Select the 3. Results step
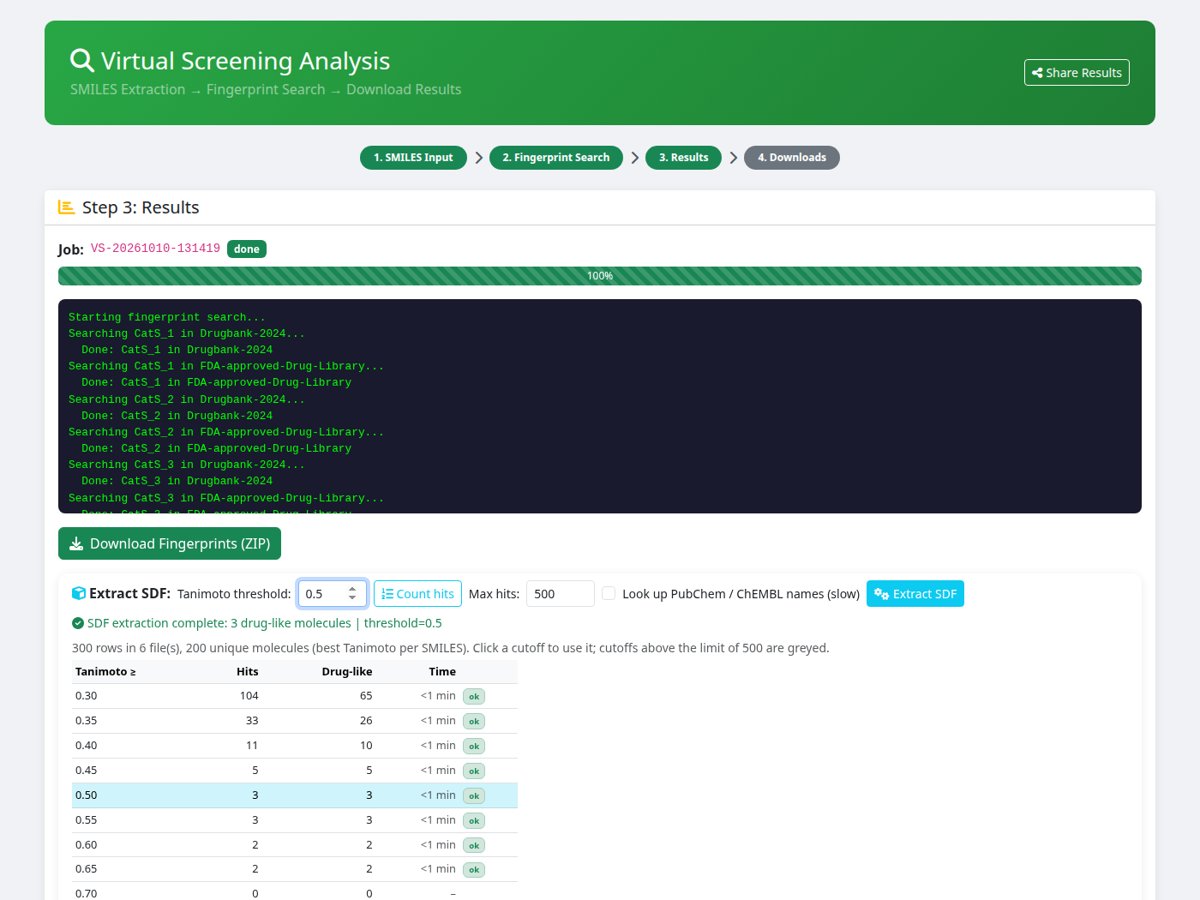1200x900 pixels. 683,158
